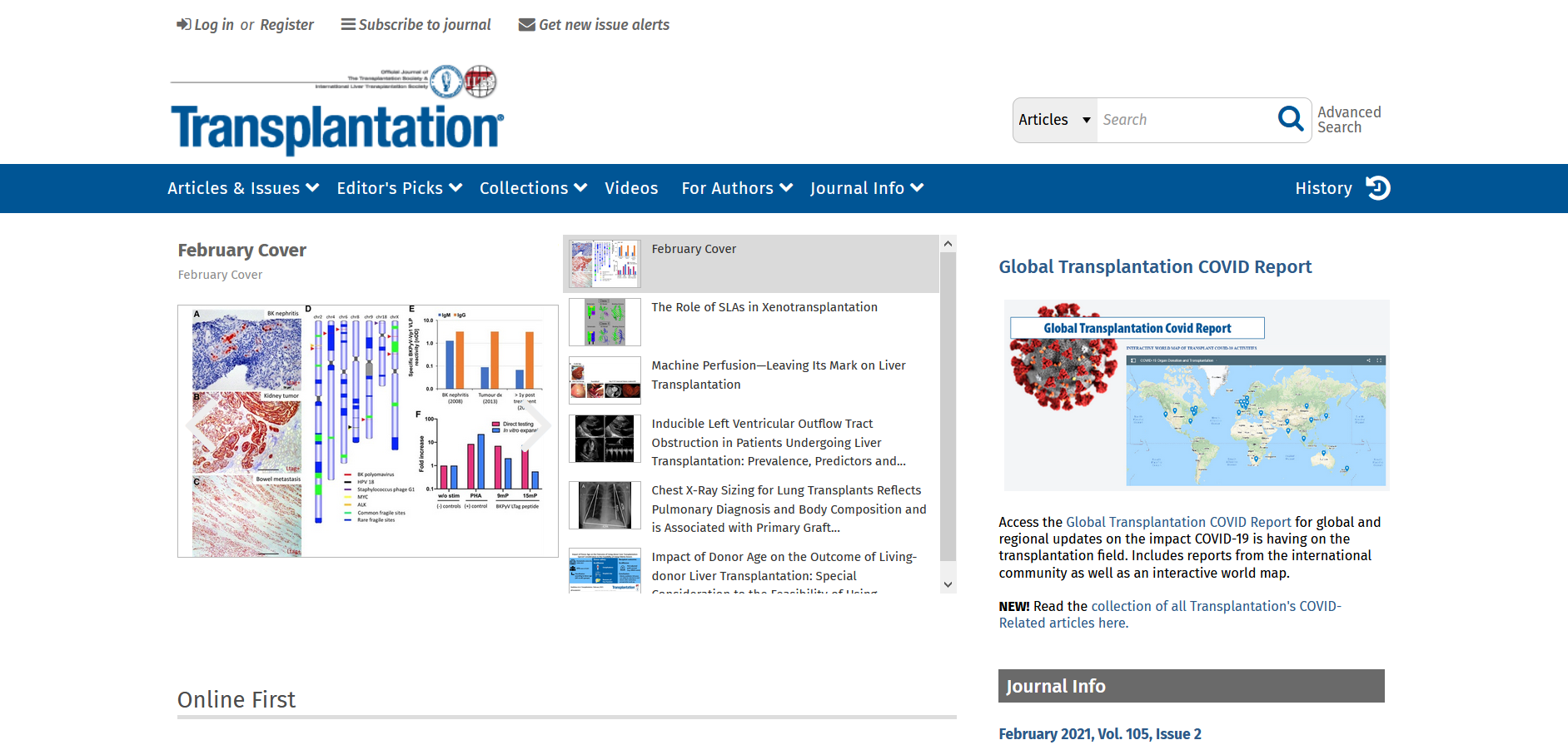Click the Subscribe to journal list icon
Viewport: 1568px width, 745px height.
[348, 24]
